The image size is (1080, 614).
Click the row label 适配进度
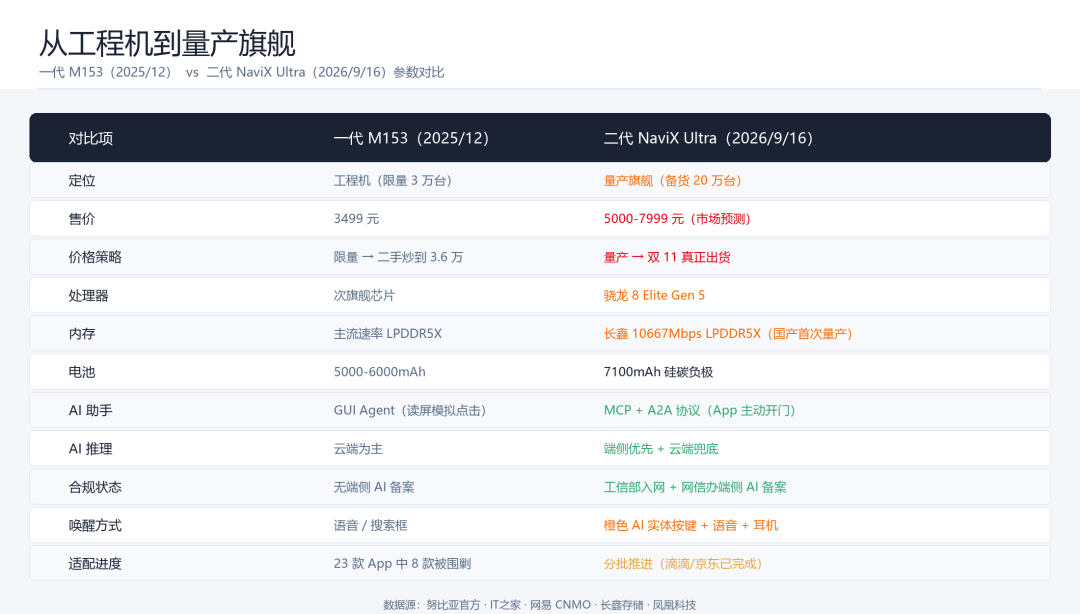click(95, 564)
